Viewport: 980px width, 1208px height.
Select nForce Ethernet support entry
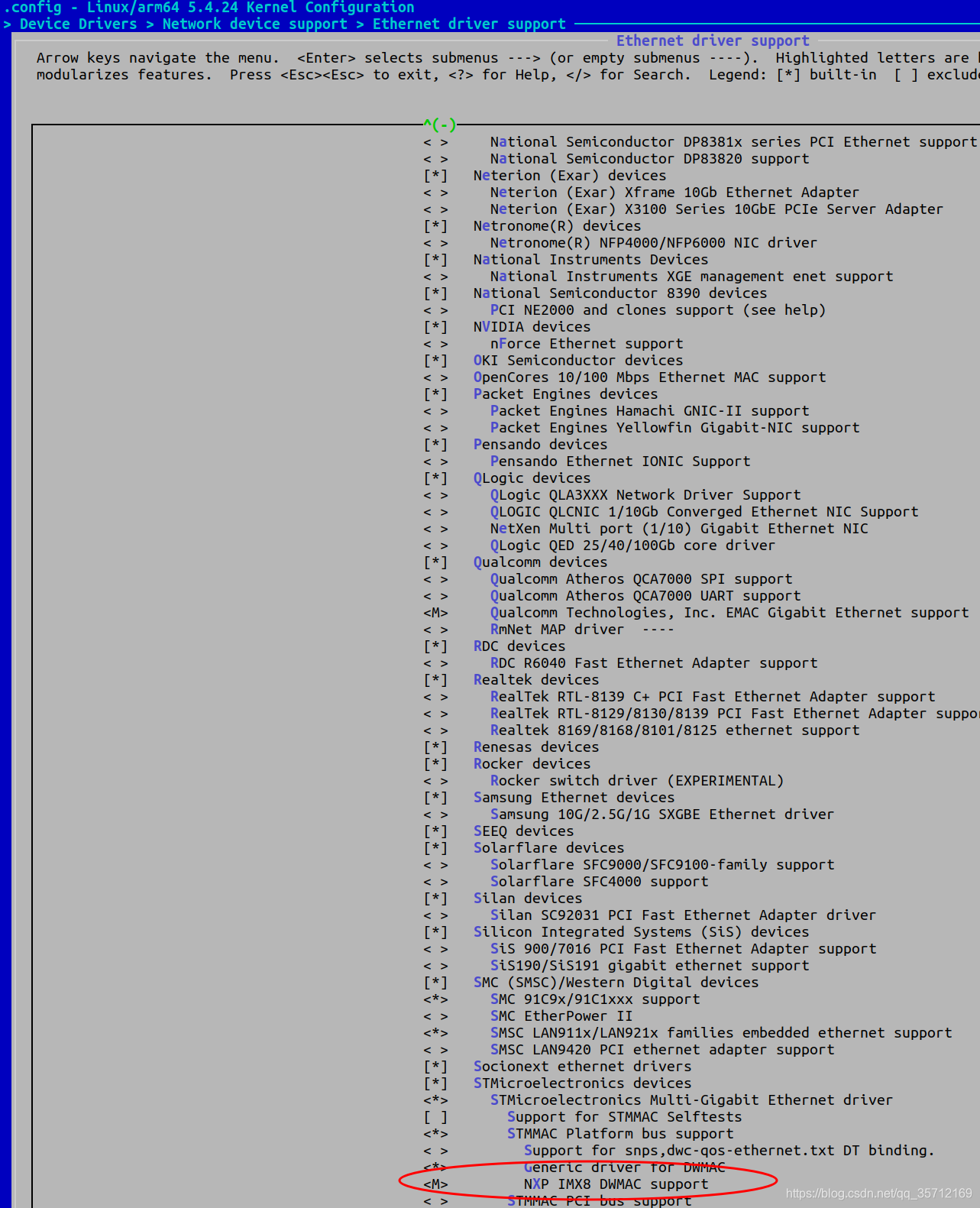pos(587,344)
